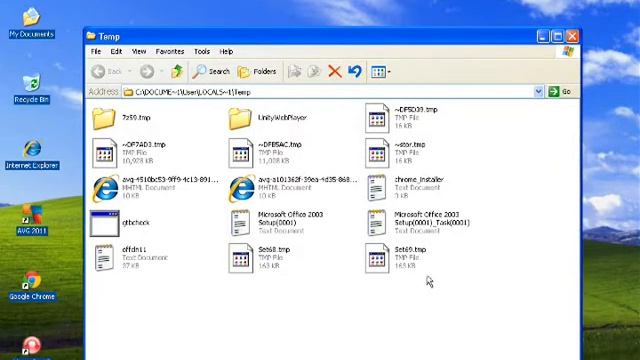640x360 pixels.
Task: Click the "gtbcheck" file name
Action: (136, 222)
